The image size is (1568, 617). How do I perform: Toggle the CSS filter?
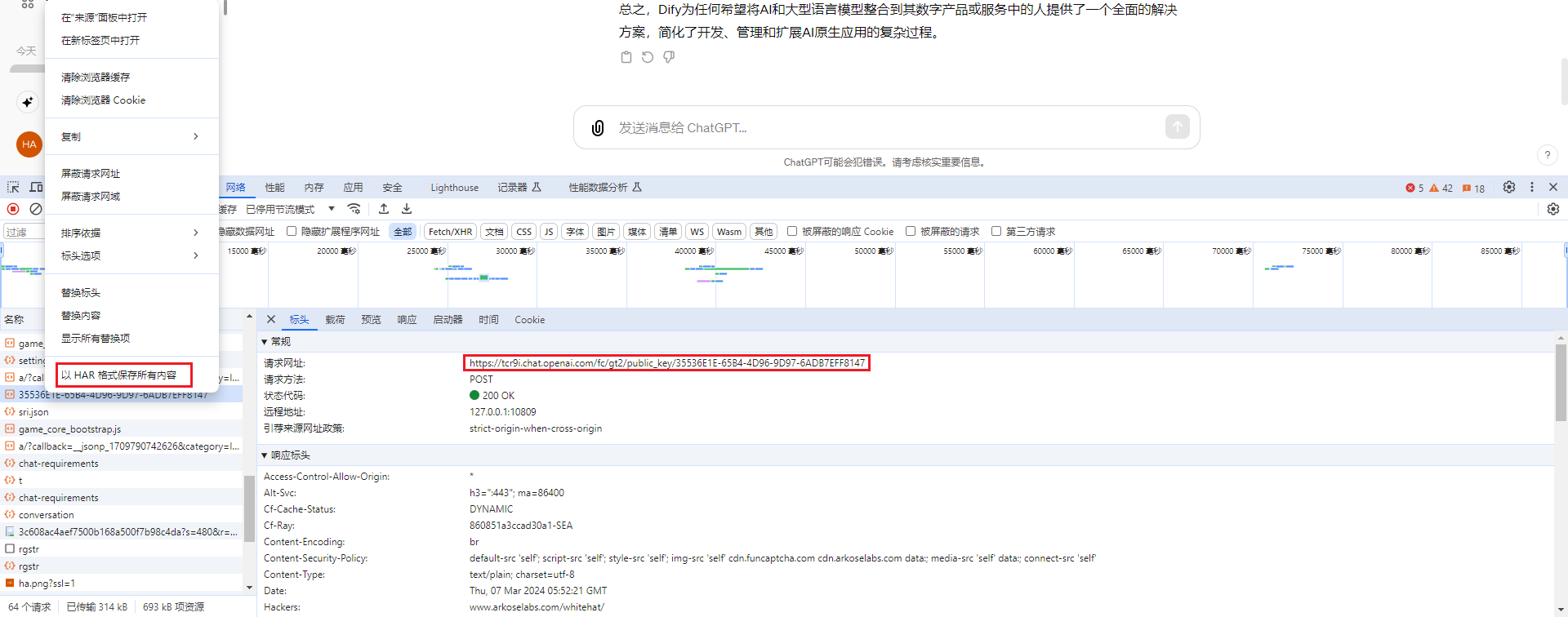pos(523,232)
